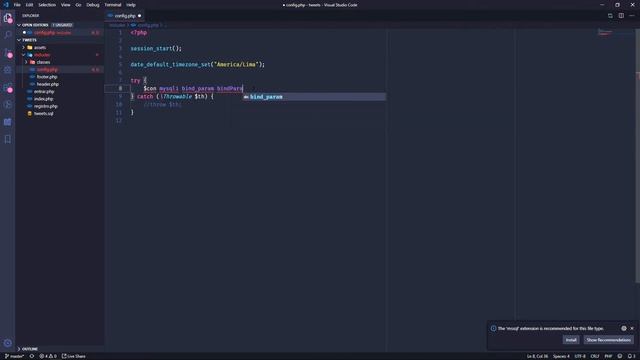
Task: Click the Show Recommendations button
Action: 608,340
